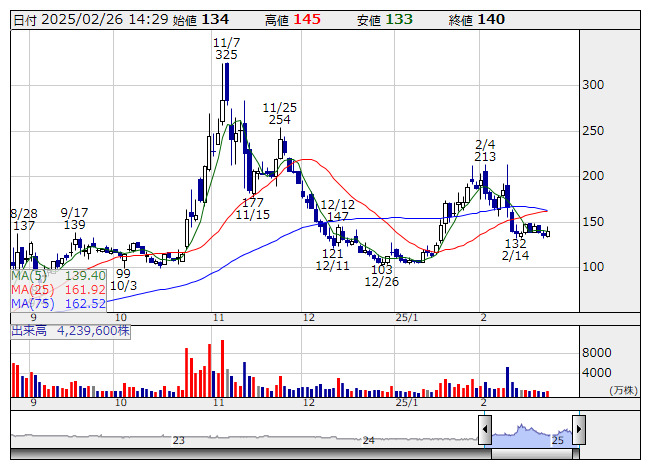Click the 始値 value 134 in header
Viewport: 653px width, 470px height.
click(216, 20)
